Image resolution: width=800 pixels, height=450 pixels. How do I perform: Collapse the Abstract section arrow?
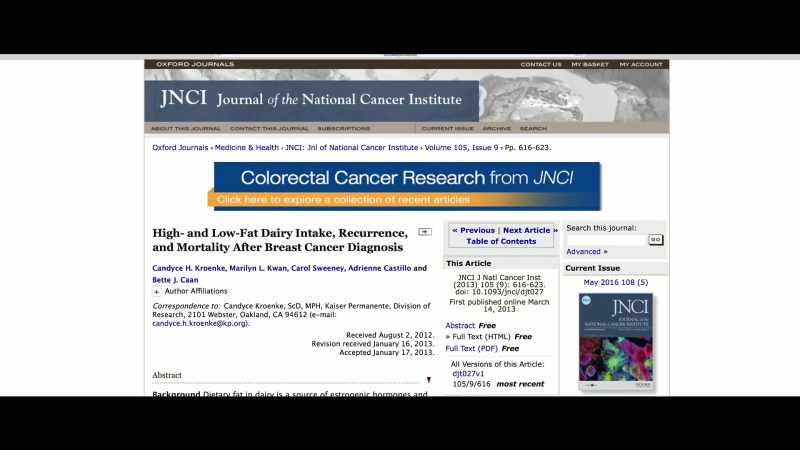(x=429, y=380)
